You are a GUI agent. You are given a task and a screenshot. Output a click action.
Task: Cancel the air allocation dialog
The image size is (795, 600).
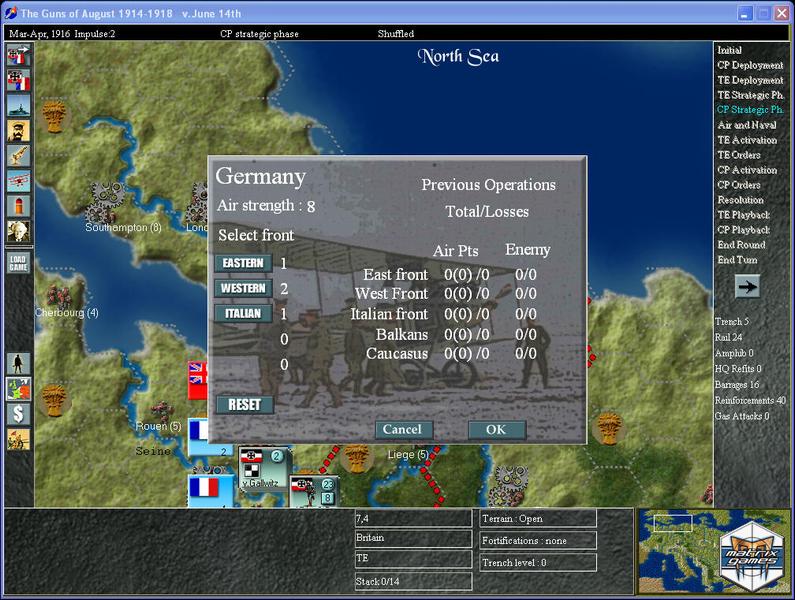[404, 429]
